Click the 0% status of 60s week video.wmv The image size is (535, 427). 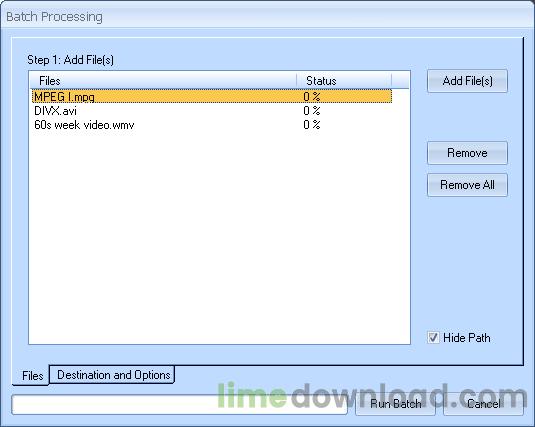pos(312,125)
